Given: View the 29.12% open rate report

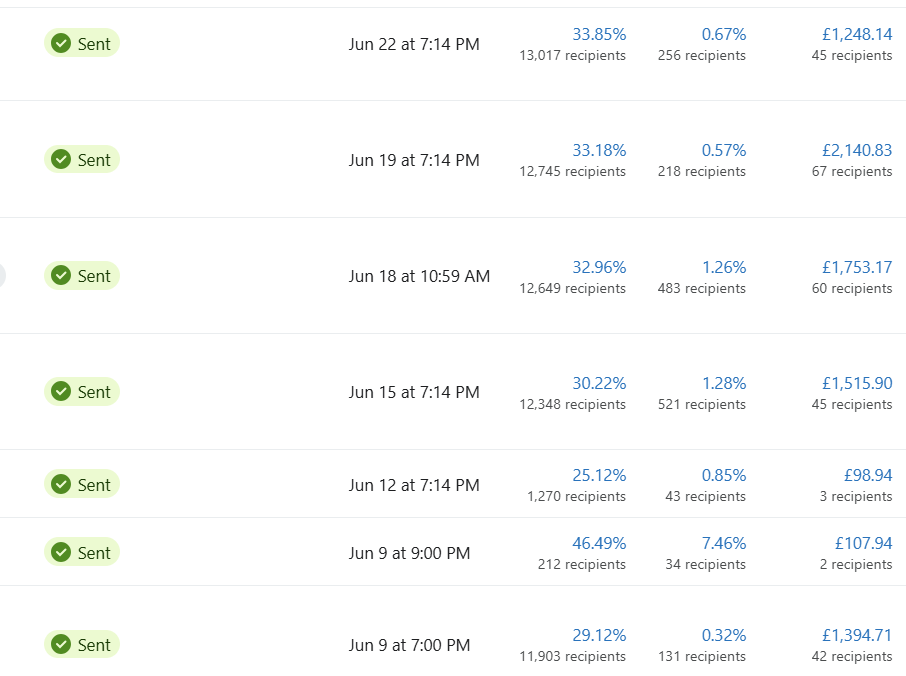Looking at the screenshot, I should [x=599, y=635].
